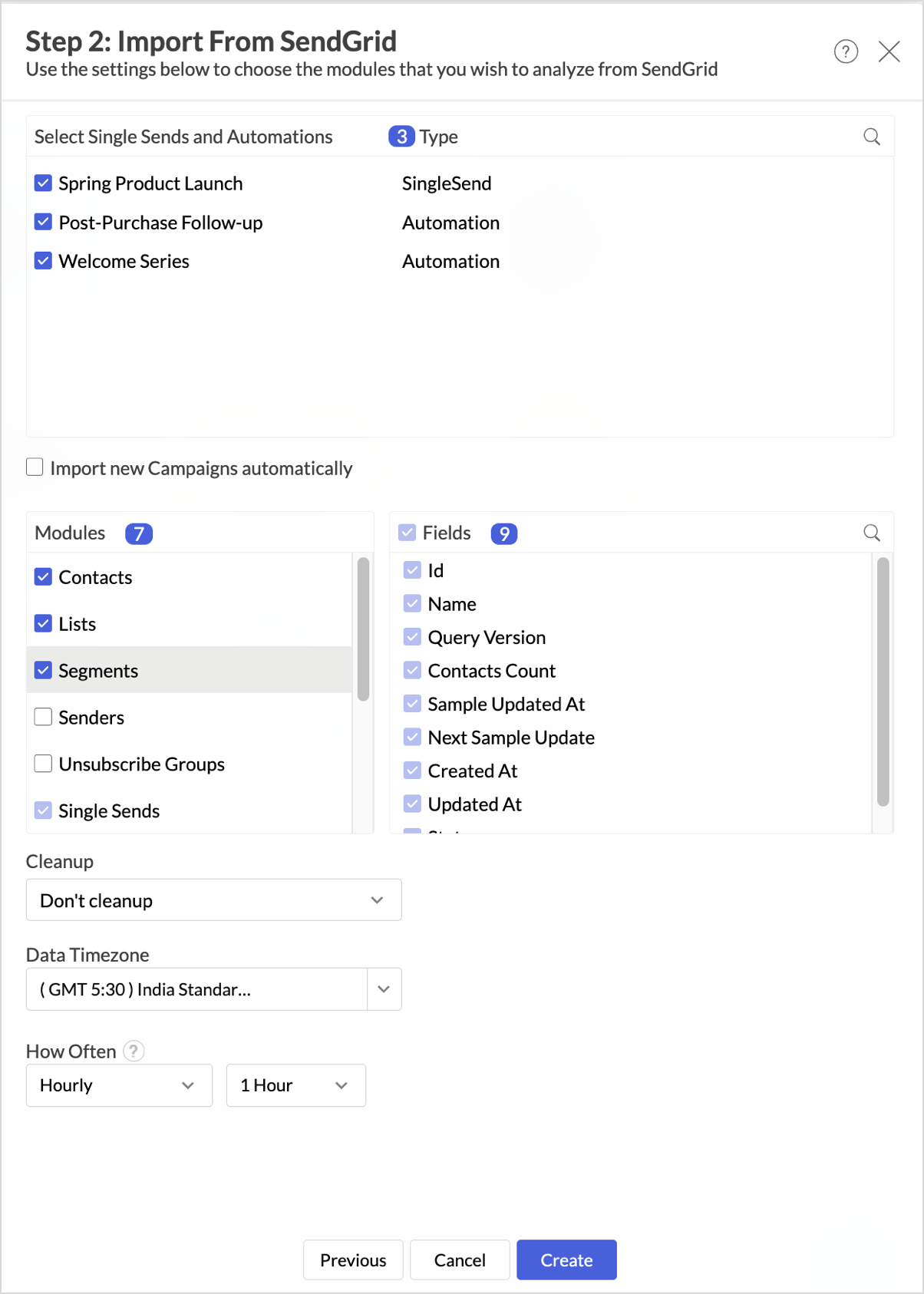Expand the Data Timezone dropdown arrow
The image size is (924, 1294).
[384, 989]
